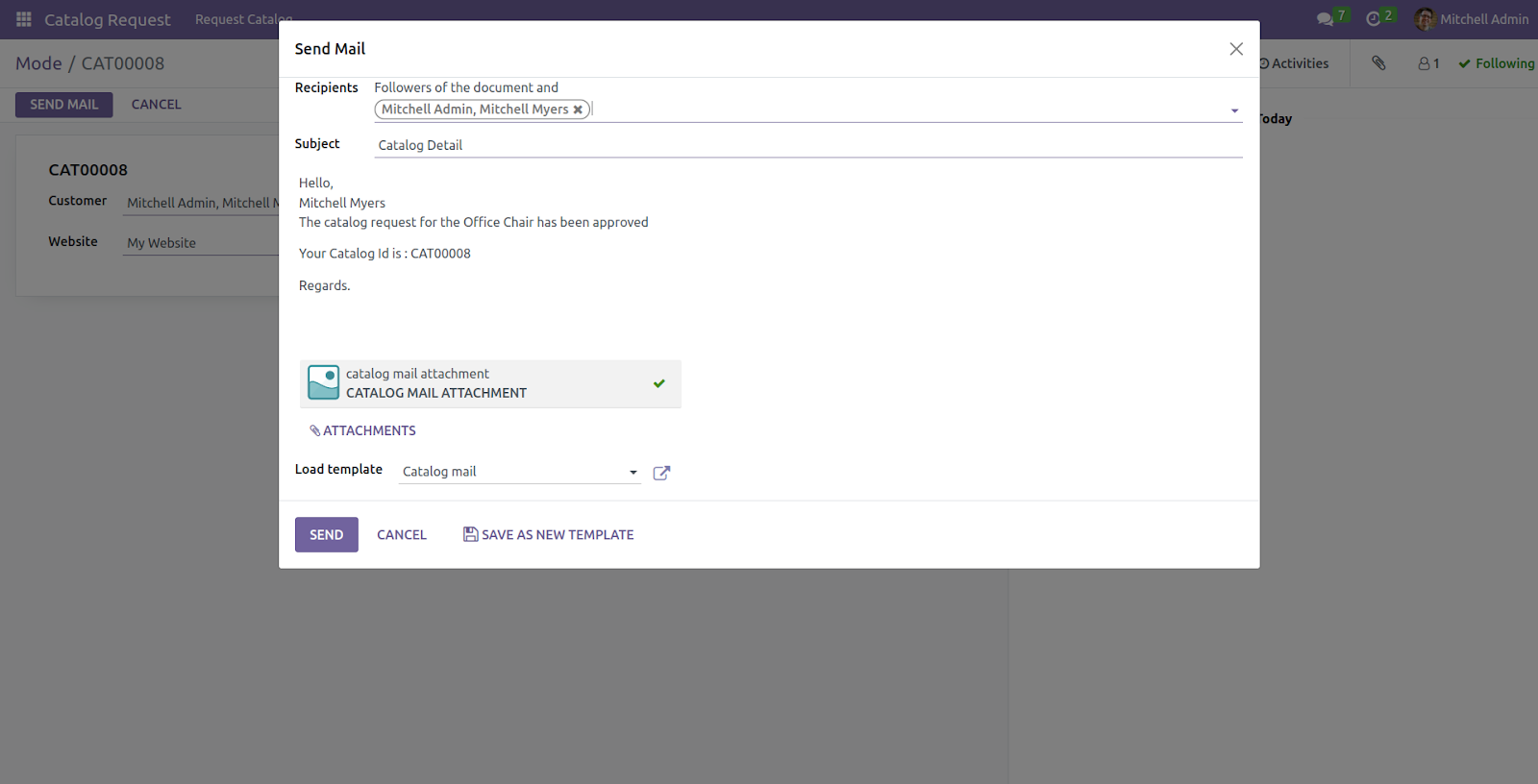This screenshot has height=784, width=1538.
Task: Click Cancel on the background form
Action: [x=157, y=105]
